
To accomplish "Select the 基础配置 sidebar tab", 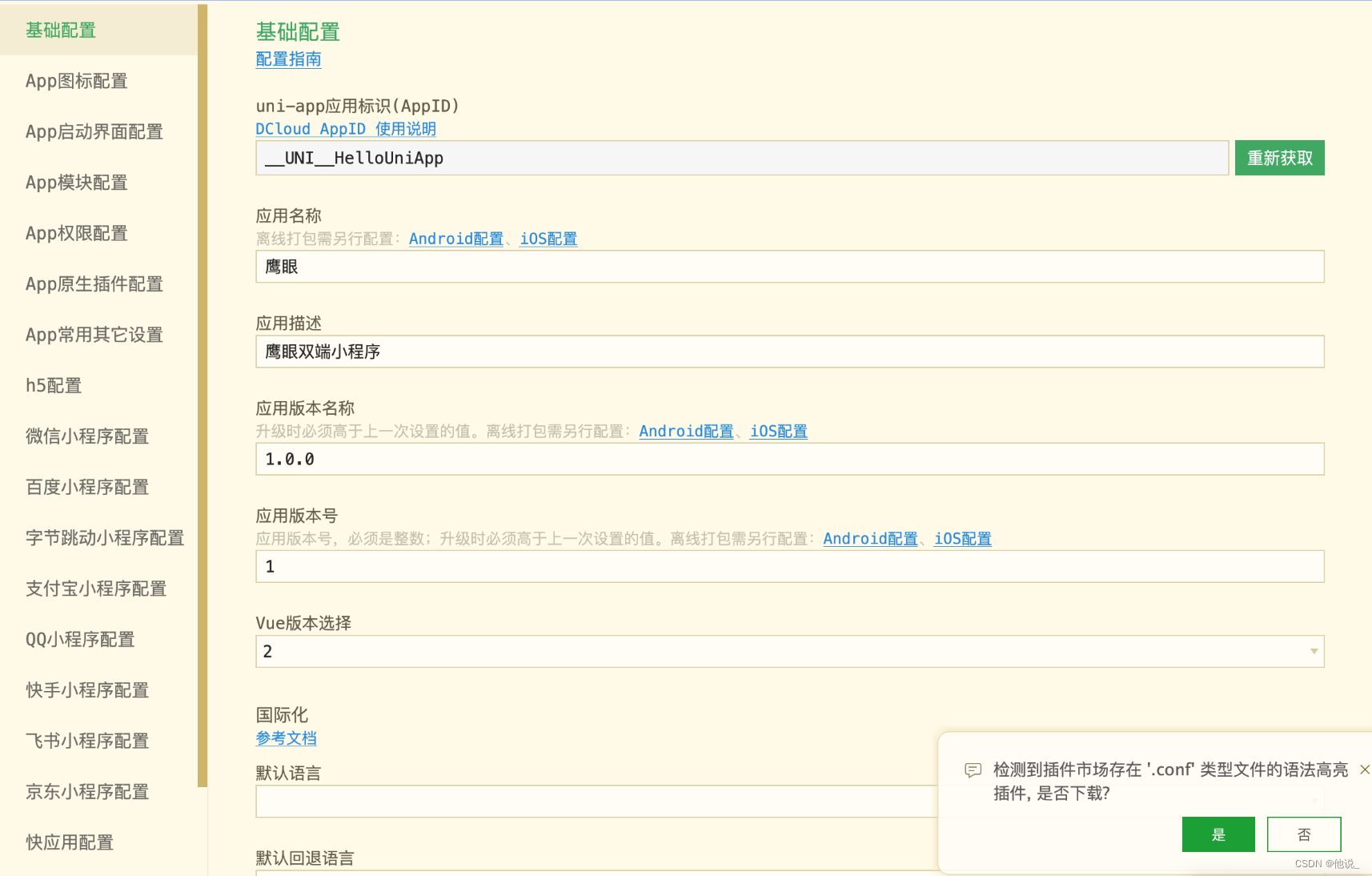I will point(98,30).
